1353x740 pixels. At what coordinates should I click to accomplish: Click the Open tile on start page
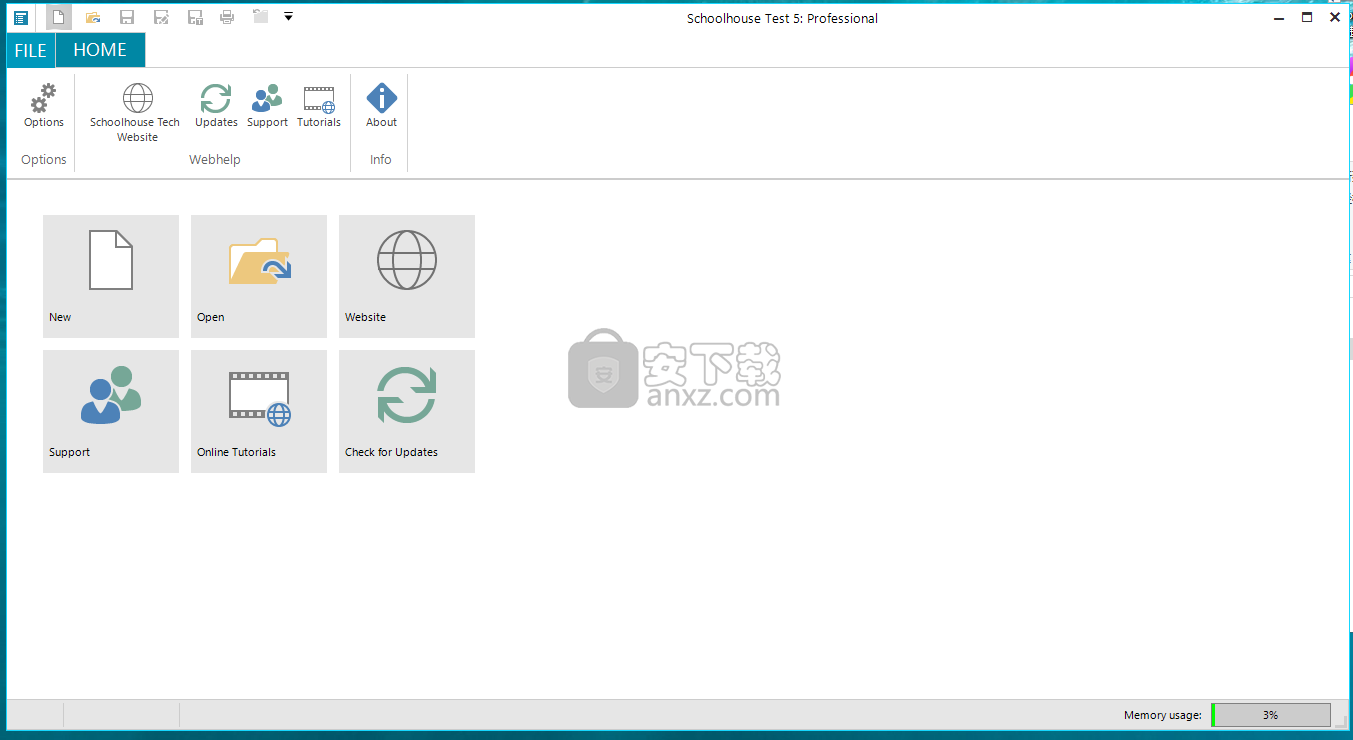[x=259, y=276]
